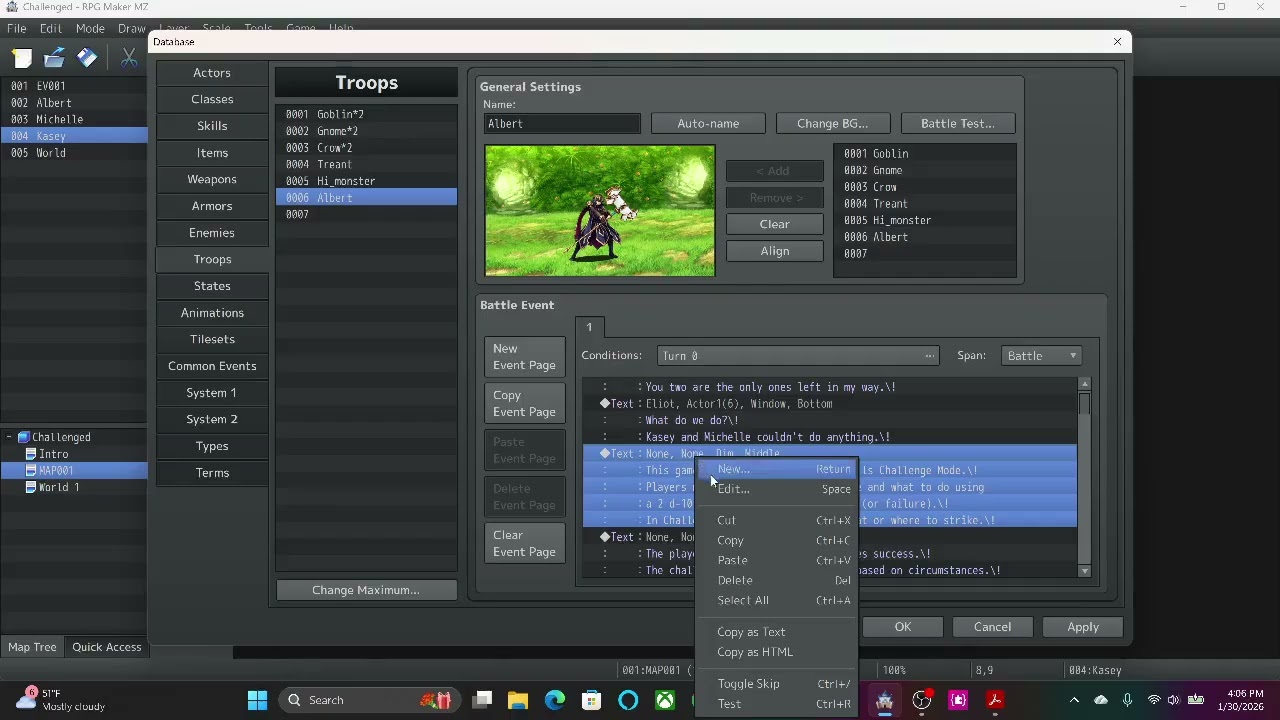Click the Cut scissors toolbar icon
The height and width of the screenshot is (720, 1280).
coord(129,58)
